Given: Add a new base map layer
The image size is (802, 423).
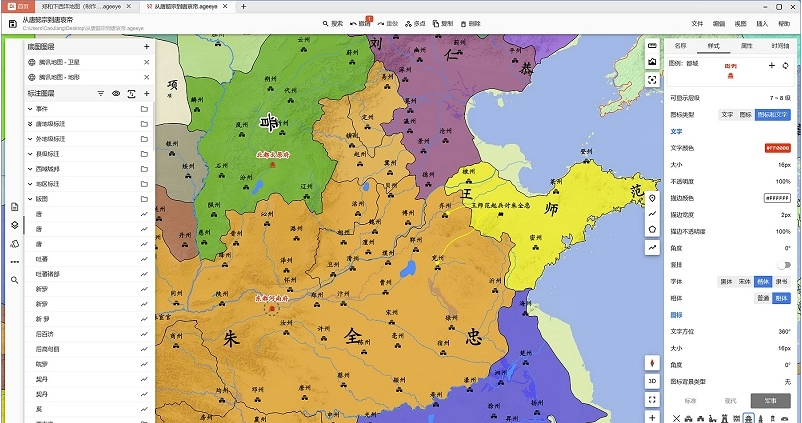Looking at the screenshot, I should [146, 47].
